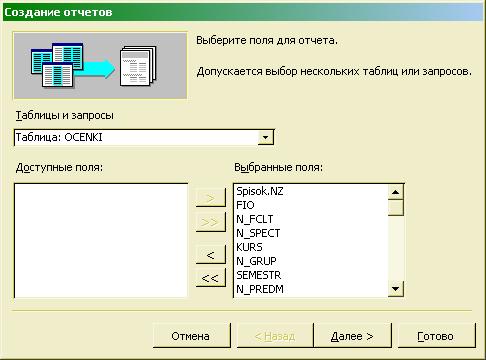Remove selected field with '<' button
Image resolution: width=486 pixels, height=360 pixels.
211,255
